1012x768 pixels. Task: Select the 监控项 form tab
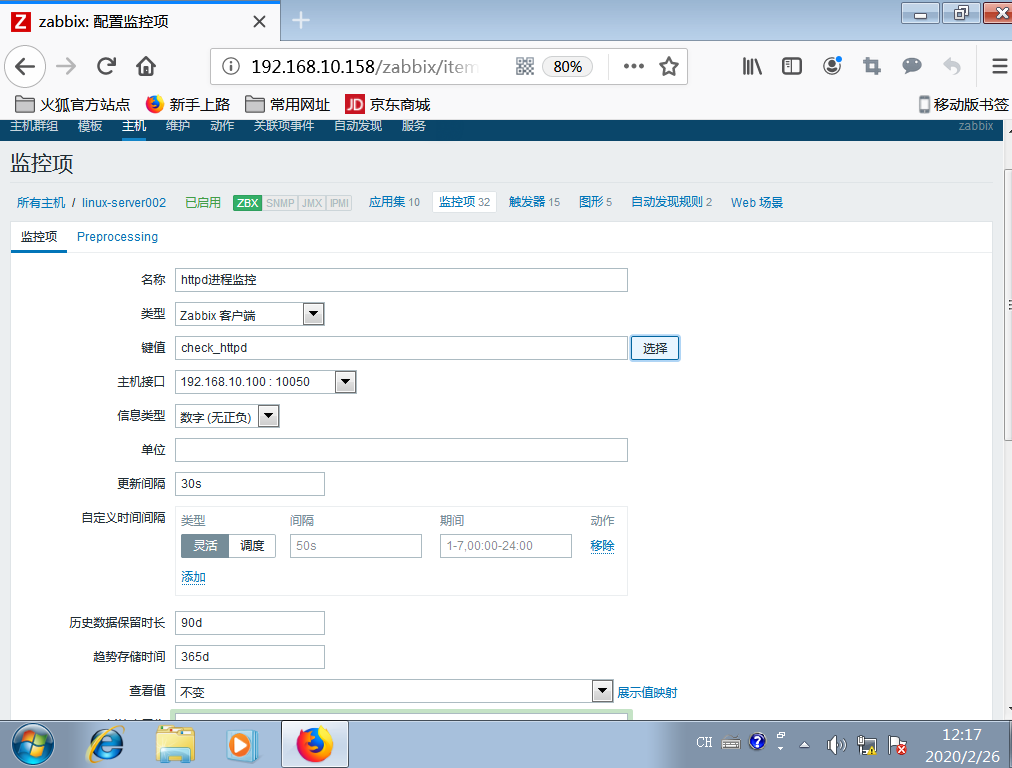point(39,237)
